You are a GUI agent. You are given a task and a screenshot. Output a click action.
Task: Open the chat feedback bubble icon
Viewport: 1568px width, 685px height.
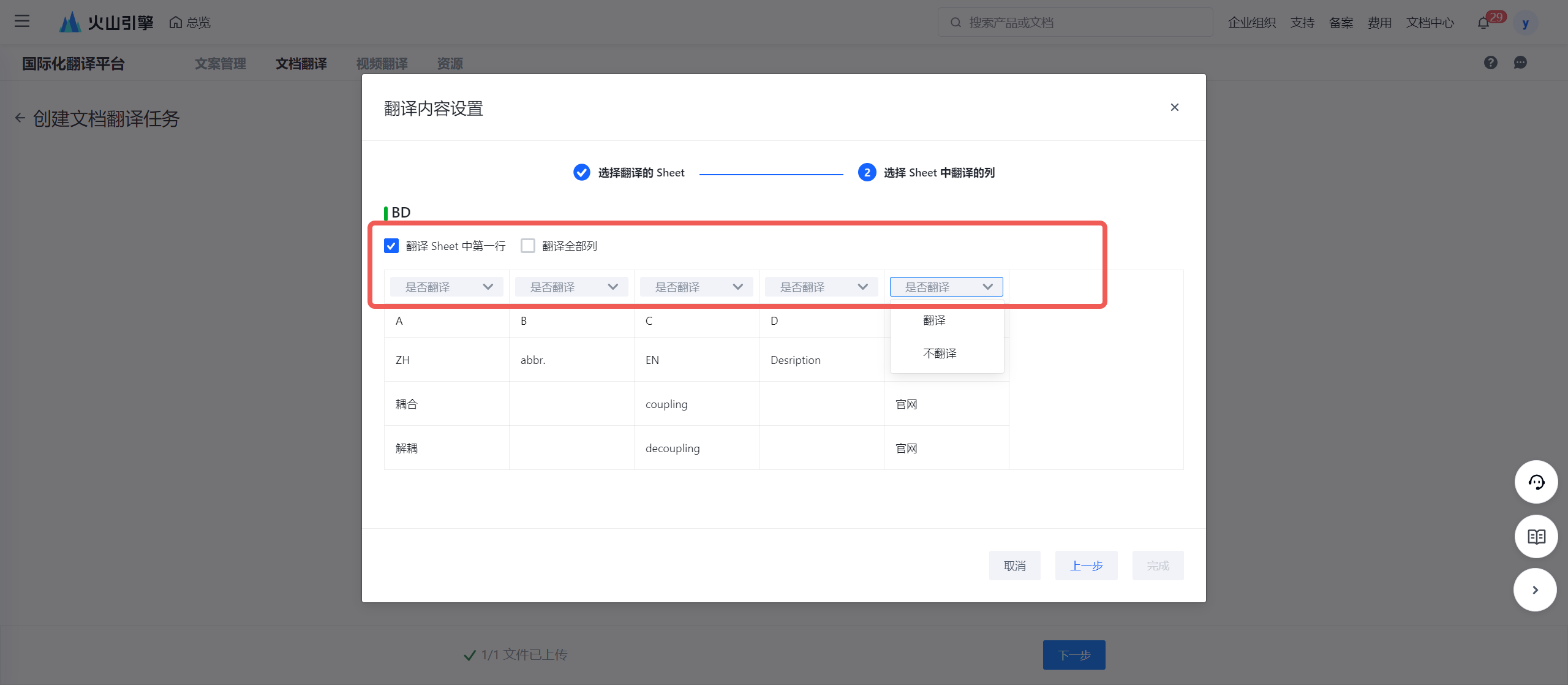click(x=1520, y=62)
